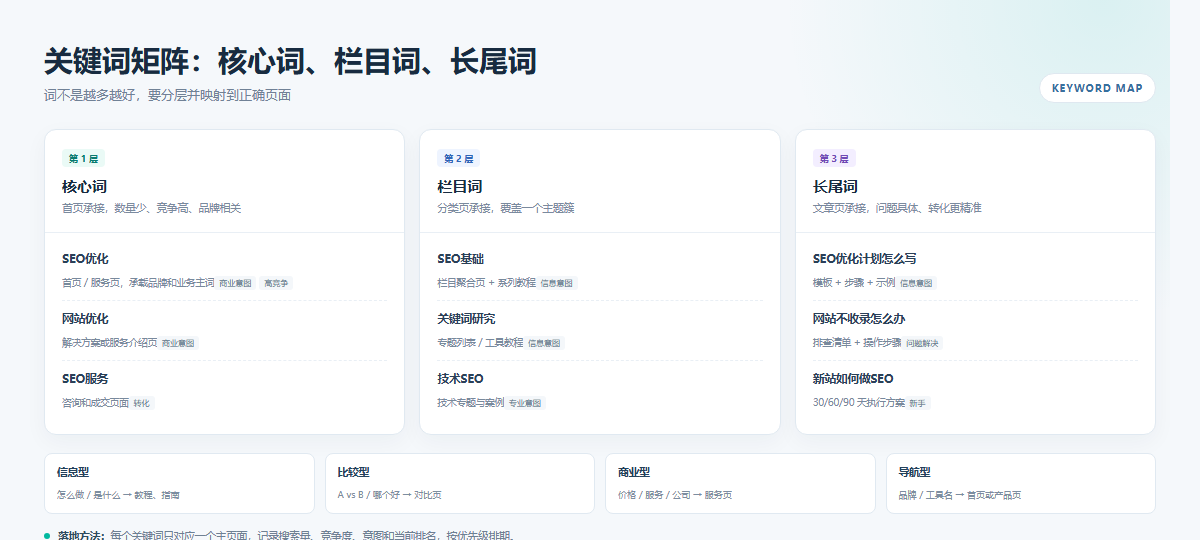This screenshot has height=540, width=1200.
Task: Click the 第 2 层 badge
Action: tap(459, 158)
